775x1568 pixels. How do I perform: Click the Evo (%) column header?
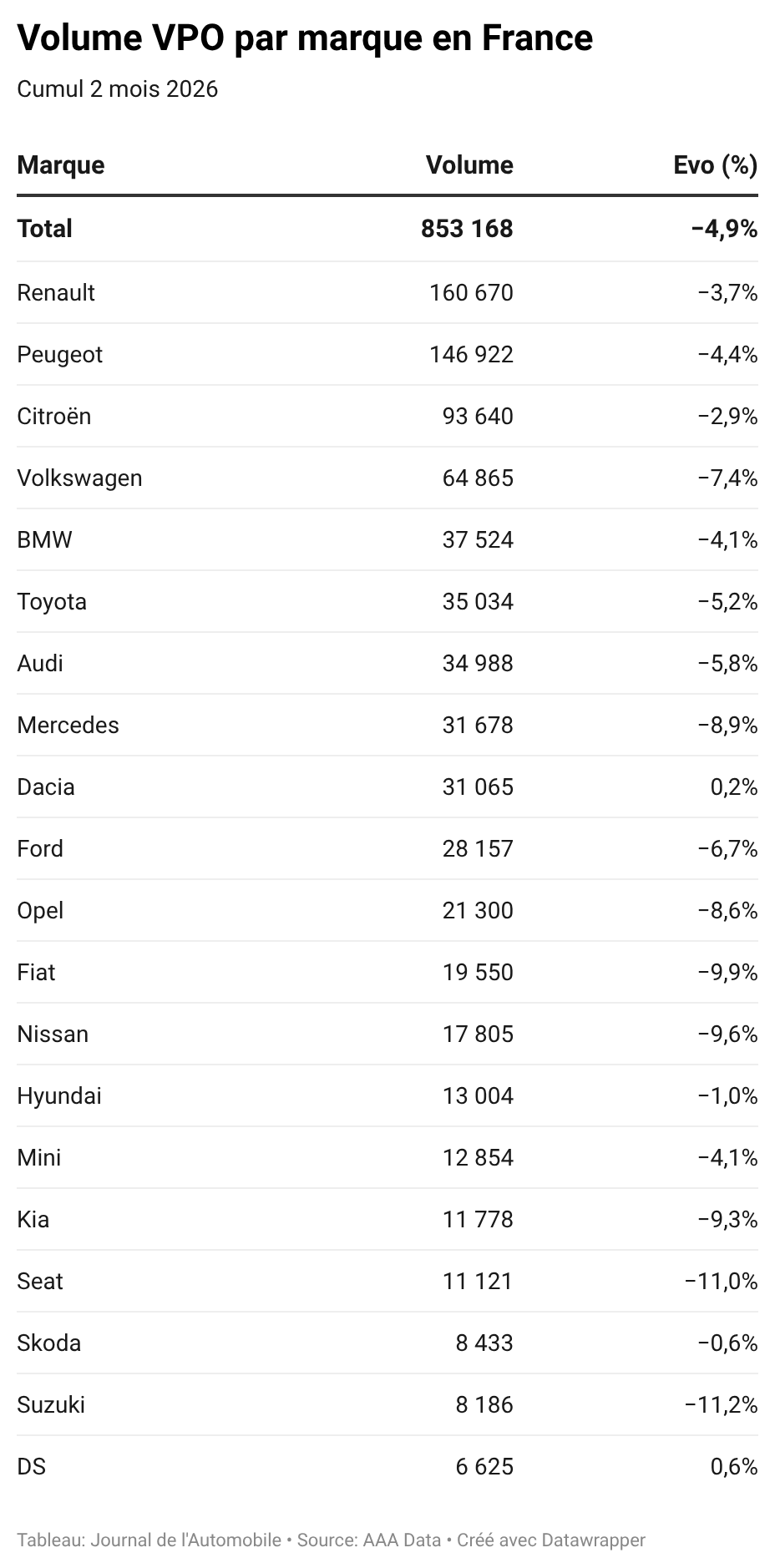click(715, 164)
